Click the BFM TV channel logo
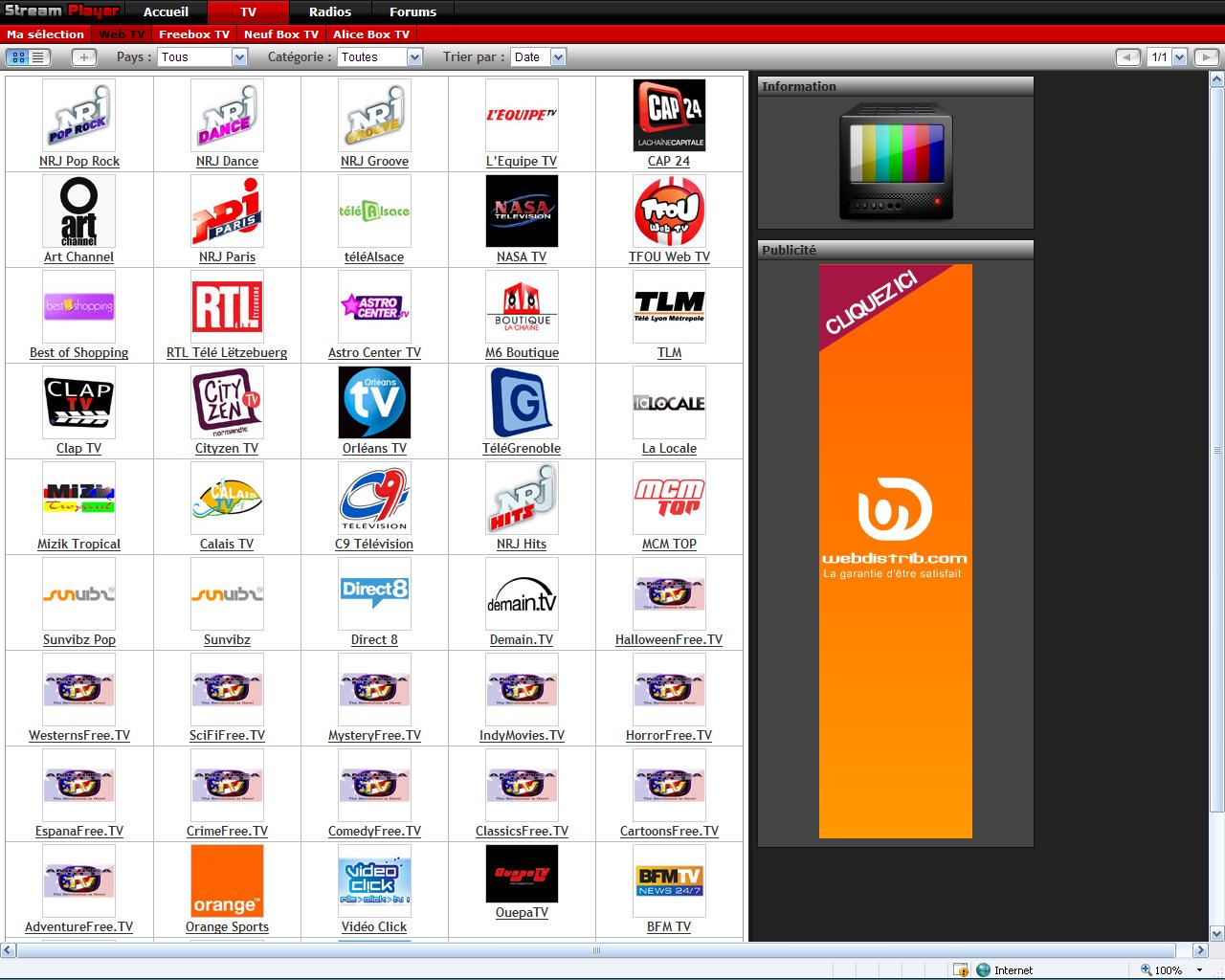1225x980 pixels. tap(669, 881)
